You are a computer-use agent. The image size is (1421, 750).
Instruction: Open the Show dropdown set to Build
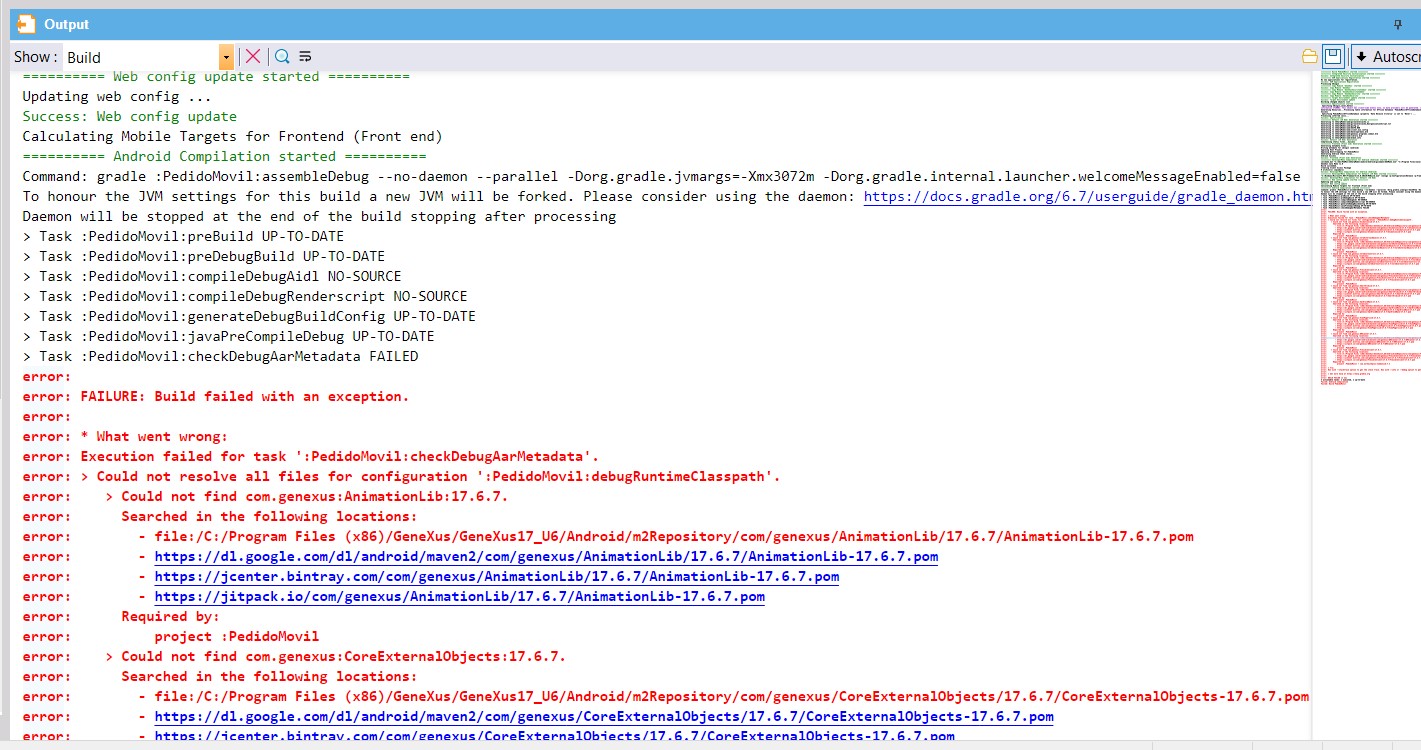(148, 57)
